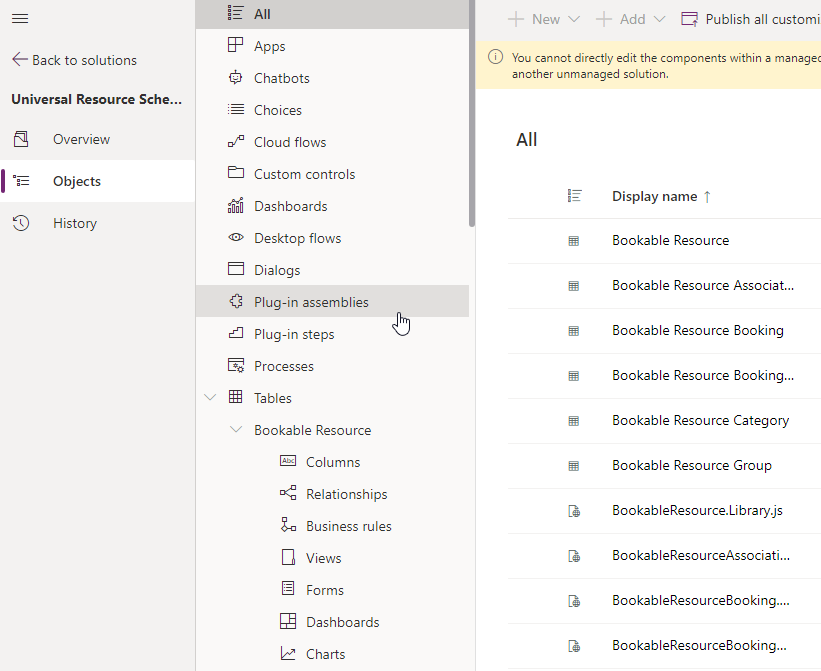The image size is (821, 671).
Task: Click the Cloud flows connector icon
Action: pyautogui.click(x=235, y=141)
